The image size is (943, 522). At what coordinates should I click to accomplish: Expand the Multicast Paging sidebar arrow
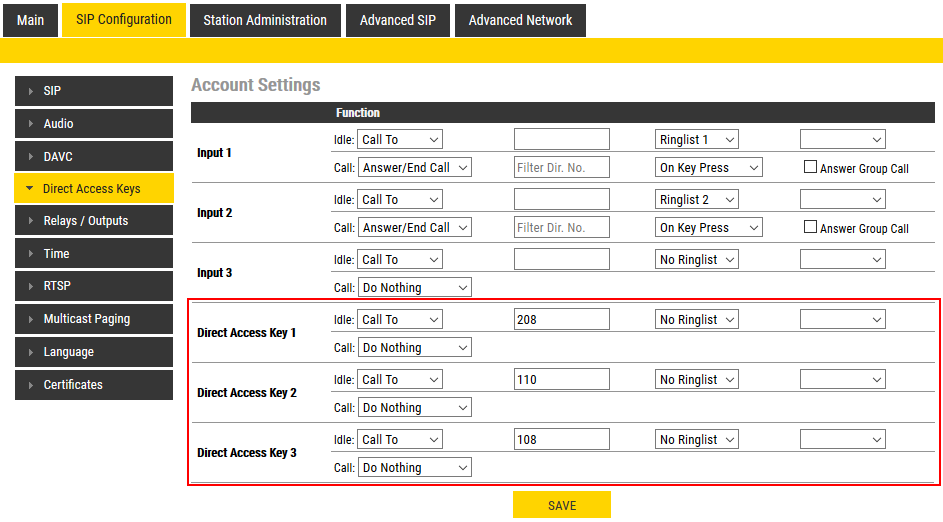click(x=30, y=319)
